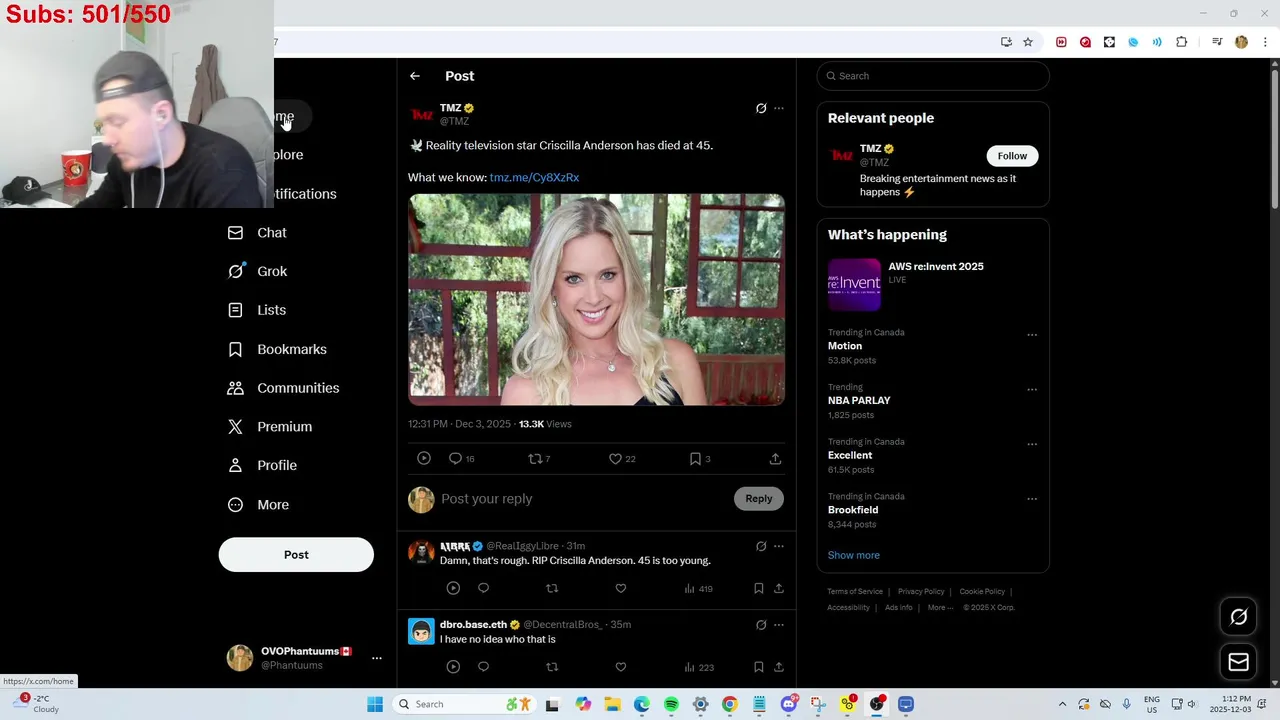Click the X search box

click(933, 76)
